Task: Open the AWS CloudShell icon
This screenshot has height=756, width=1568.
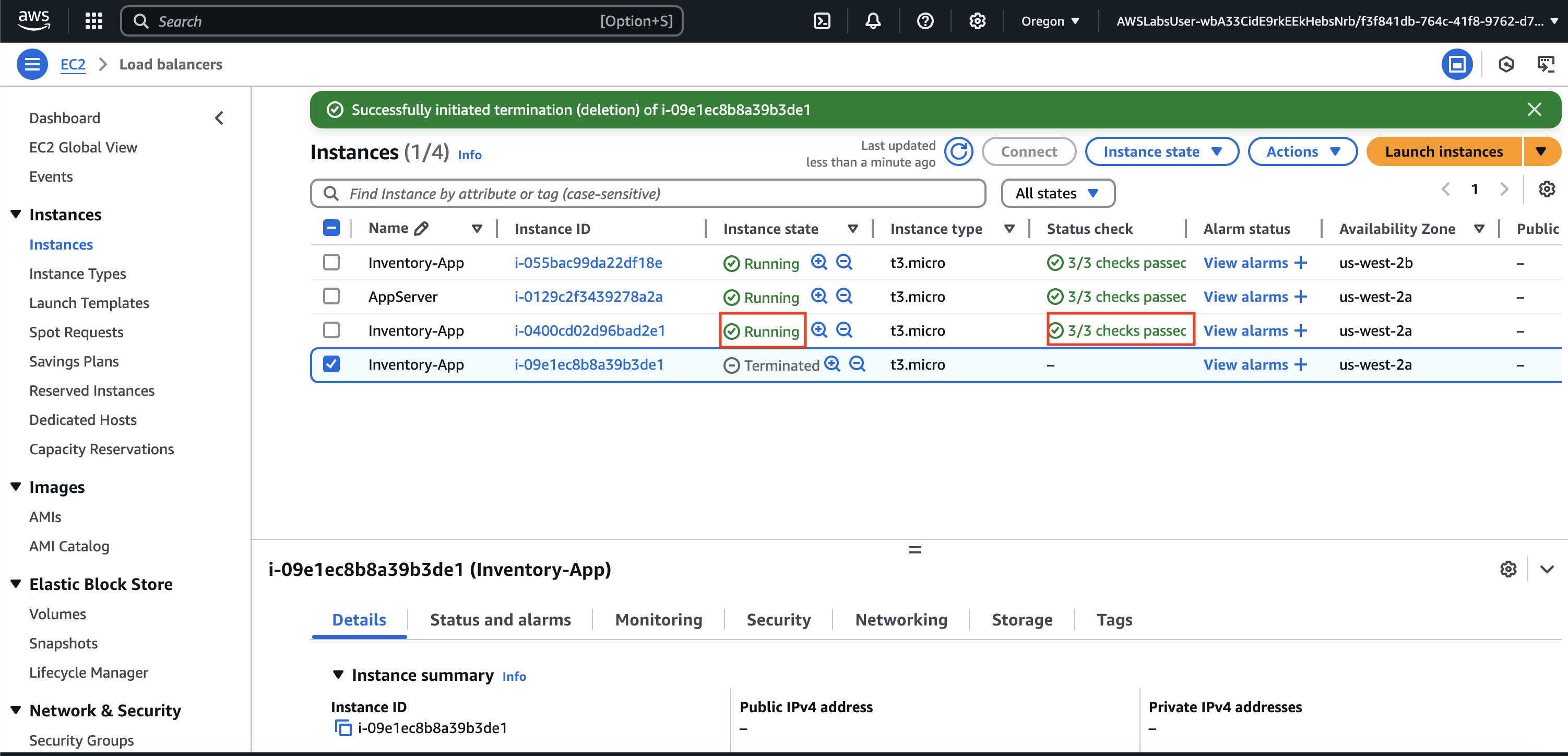Action: click(x=822, y=21)
